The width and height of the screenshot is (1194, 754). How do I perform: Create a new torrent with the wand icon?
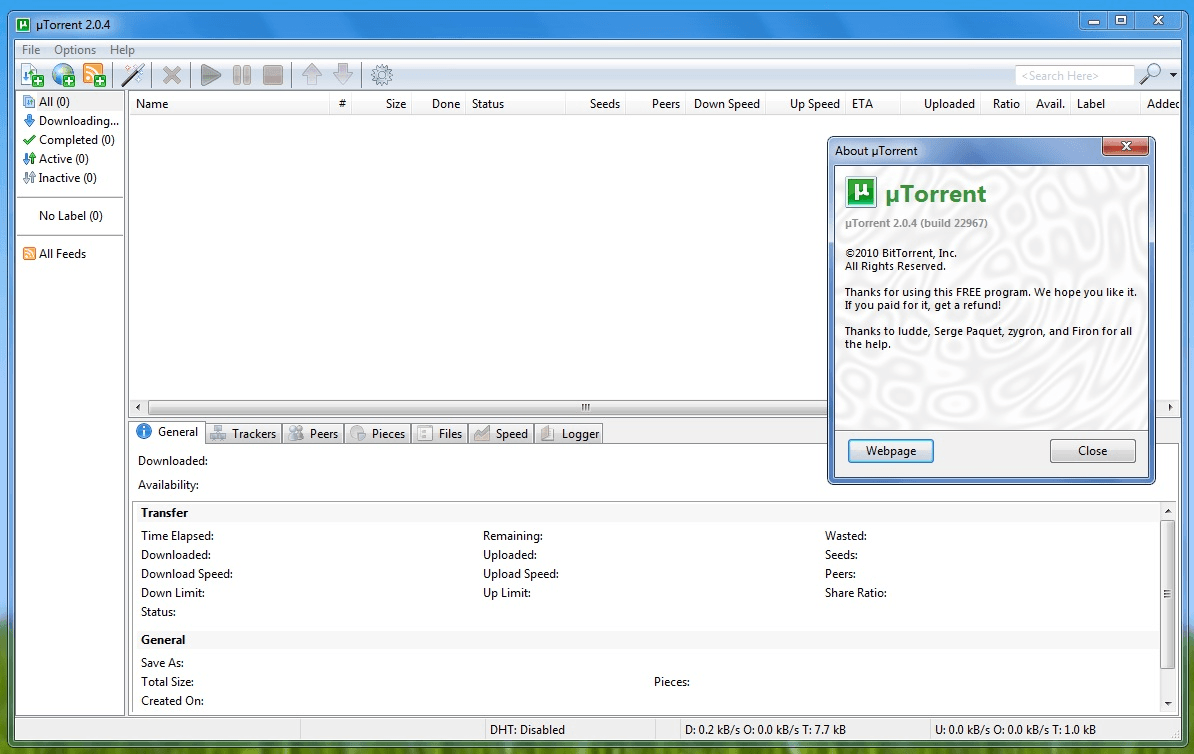coord(132,74)
